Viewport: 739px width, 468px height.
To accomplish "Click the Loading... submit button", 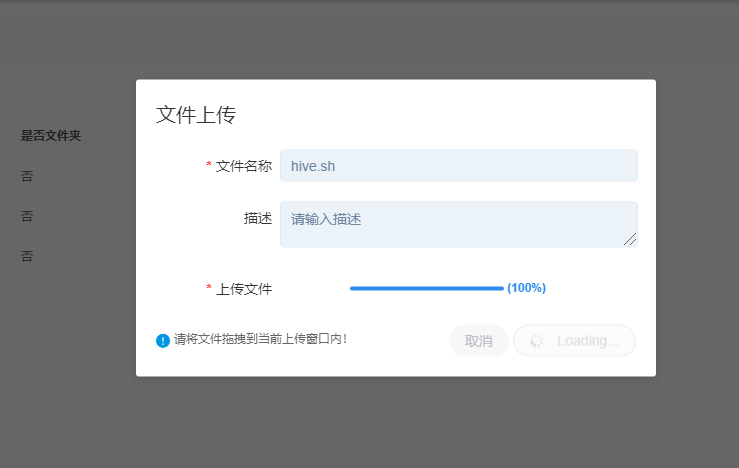I will (574, 340).
